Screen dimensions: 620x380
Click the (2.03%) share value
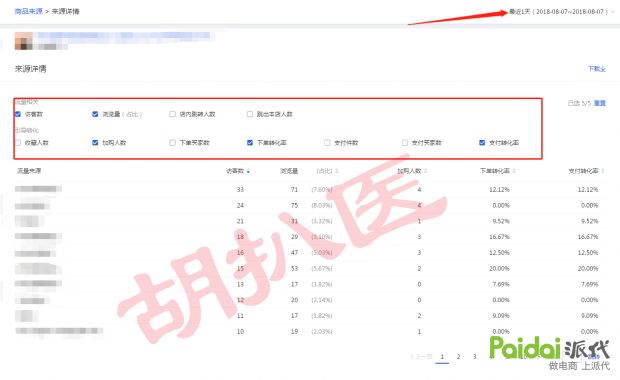[322, 332]
